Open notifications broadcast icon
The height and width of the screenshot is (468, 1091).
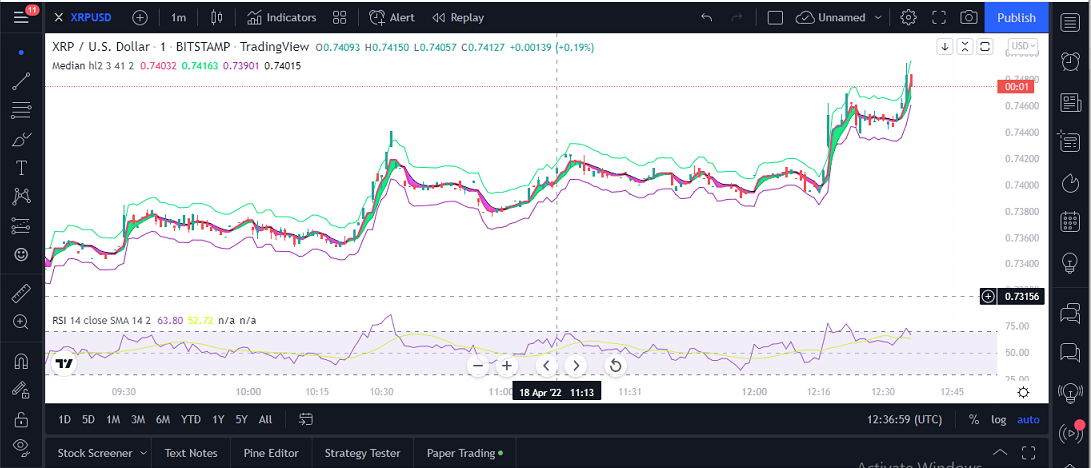[1069, 433]
